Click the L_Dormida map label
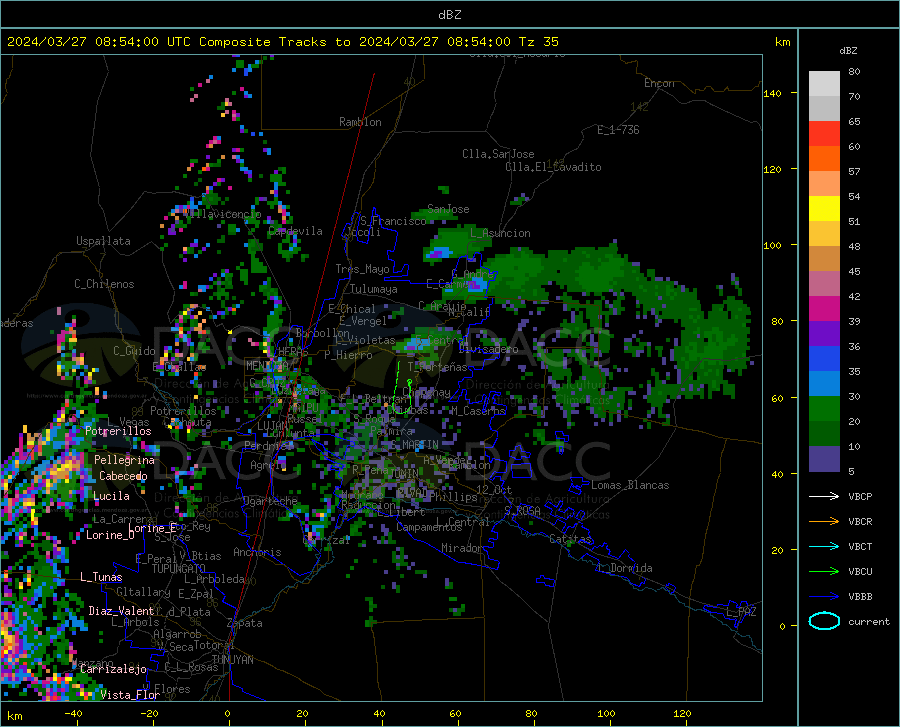 tap(625, 568)
